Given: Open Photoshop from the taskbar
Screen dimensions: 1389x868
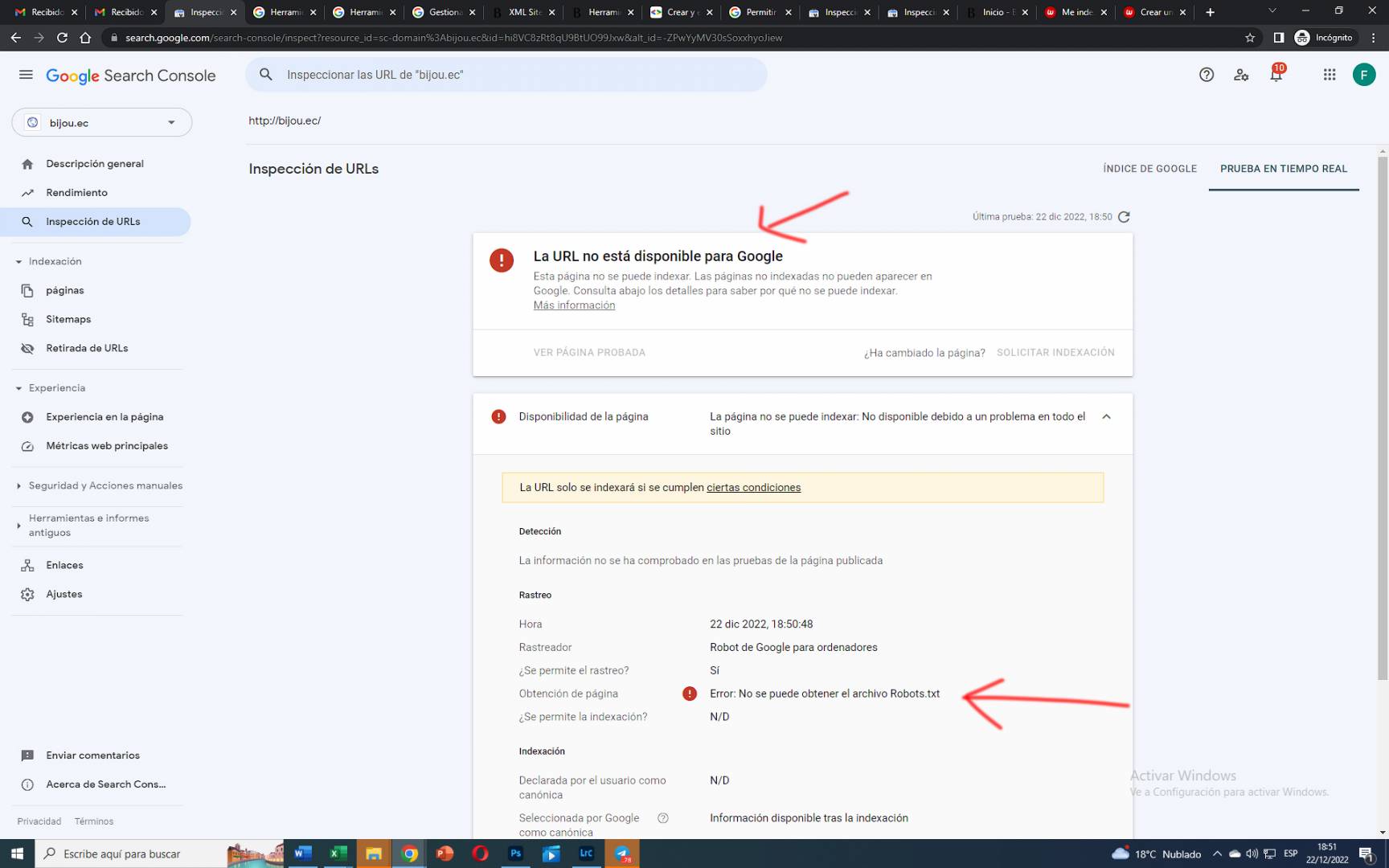Looking at the screenshot, I should tap(516, 854).
